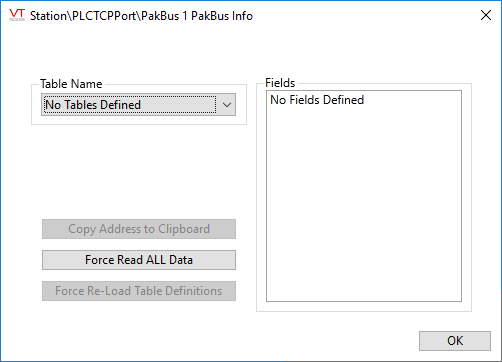Select the No Fields Defined list entry

pos(317,100)
